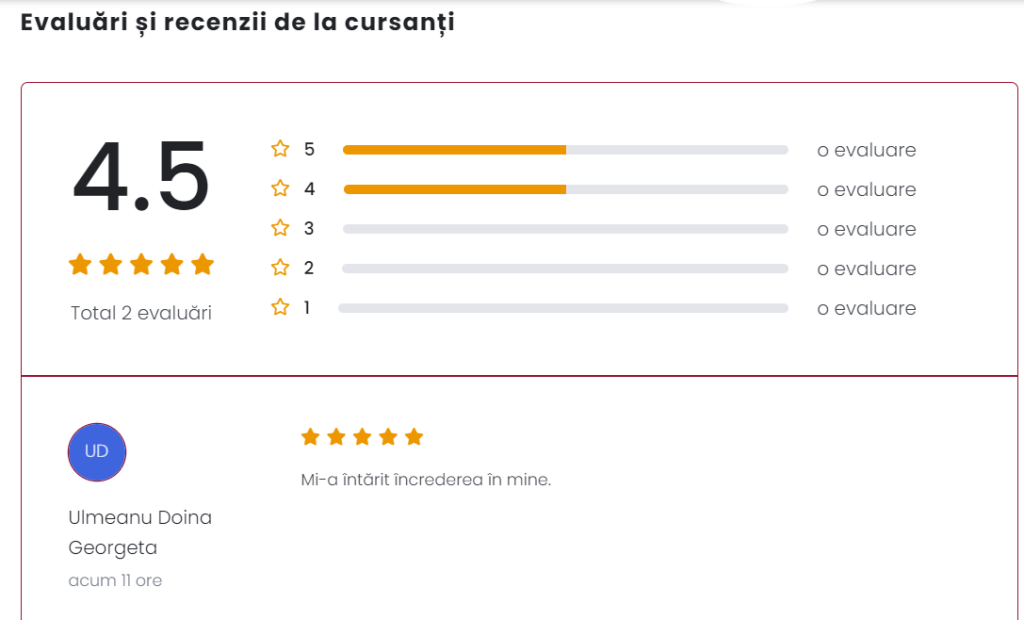1024x620 pixels.
Task: Click the reviewer name Ulmeanu Doina Georgeta
Action: tap(140, 532)
